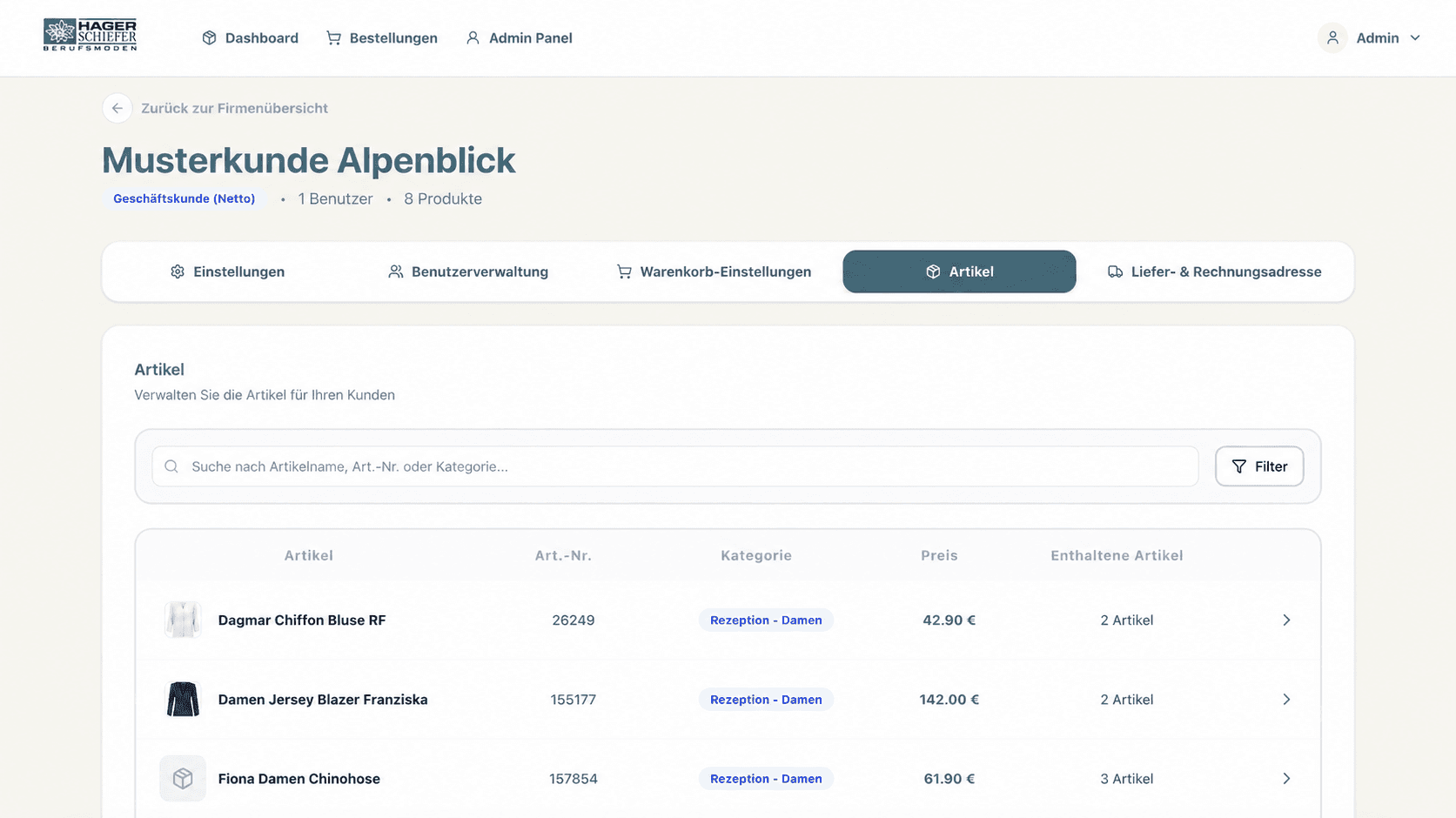The image size is (1456, 818).
Task: Expand the Damen Jersey Blazer Franziska chevron
Action: [1286, 700]
